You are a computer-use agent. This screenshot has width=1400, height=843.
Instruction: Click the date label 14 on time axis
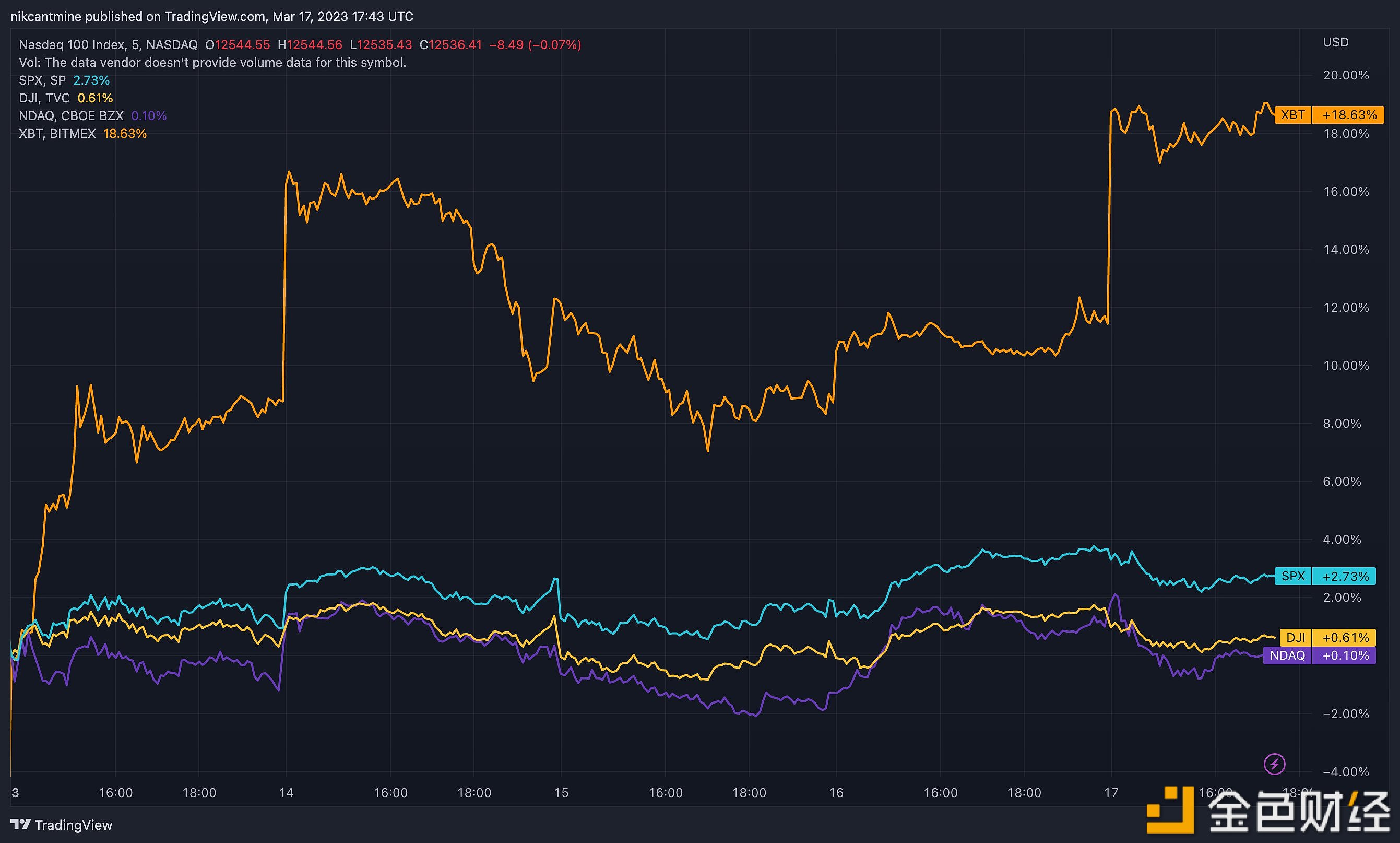tap(286, 792)
